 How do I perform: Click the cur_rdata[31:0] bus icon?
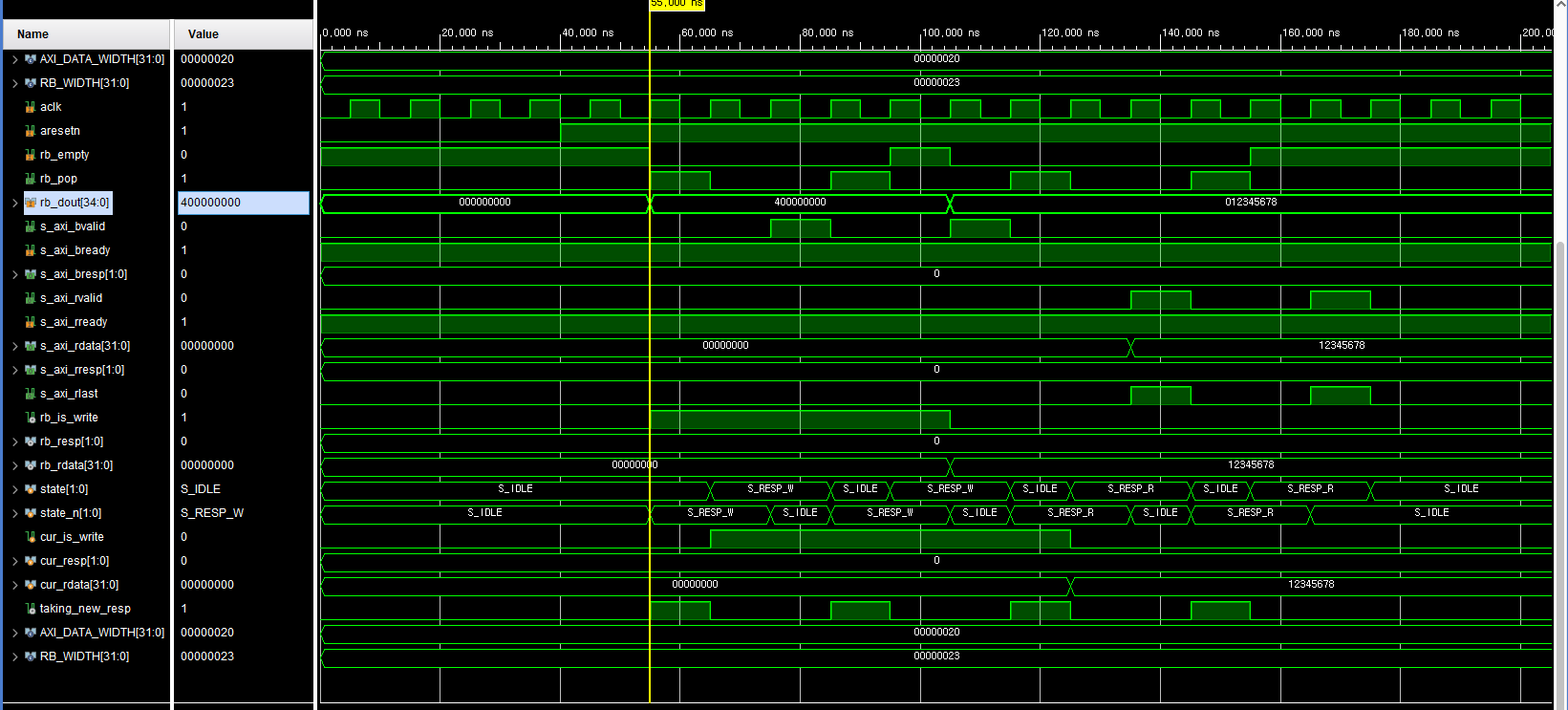[31, 585]
